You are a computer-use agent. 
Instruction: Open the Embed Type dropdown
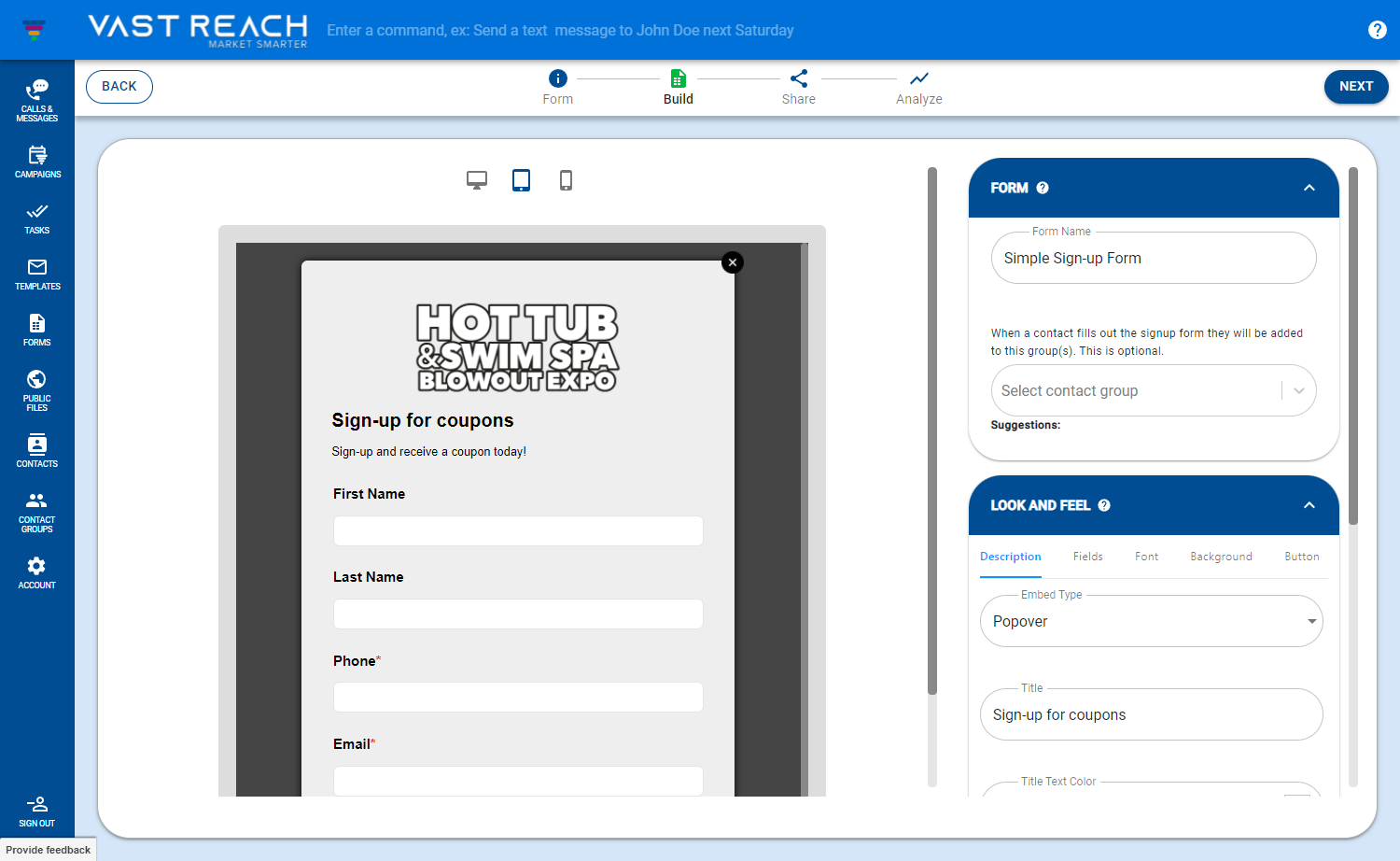(1152, 621)
